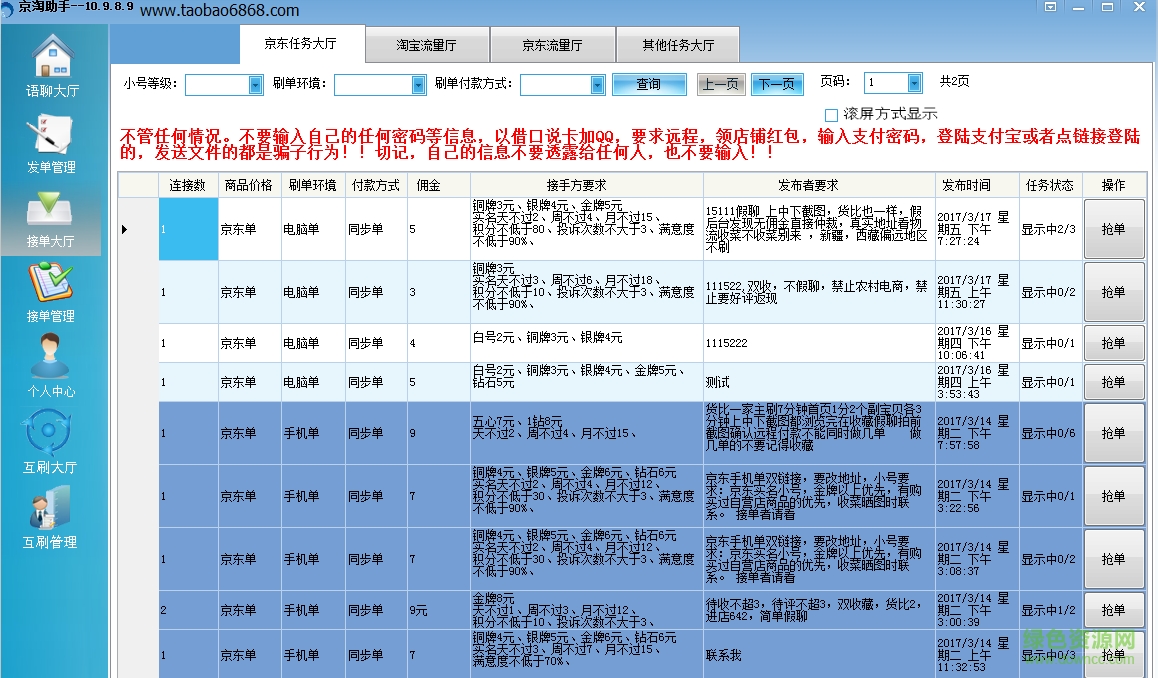Expand the 小号等级 dropdown
The image size is (1158, 678).
(x=255, y=85)
